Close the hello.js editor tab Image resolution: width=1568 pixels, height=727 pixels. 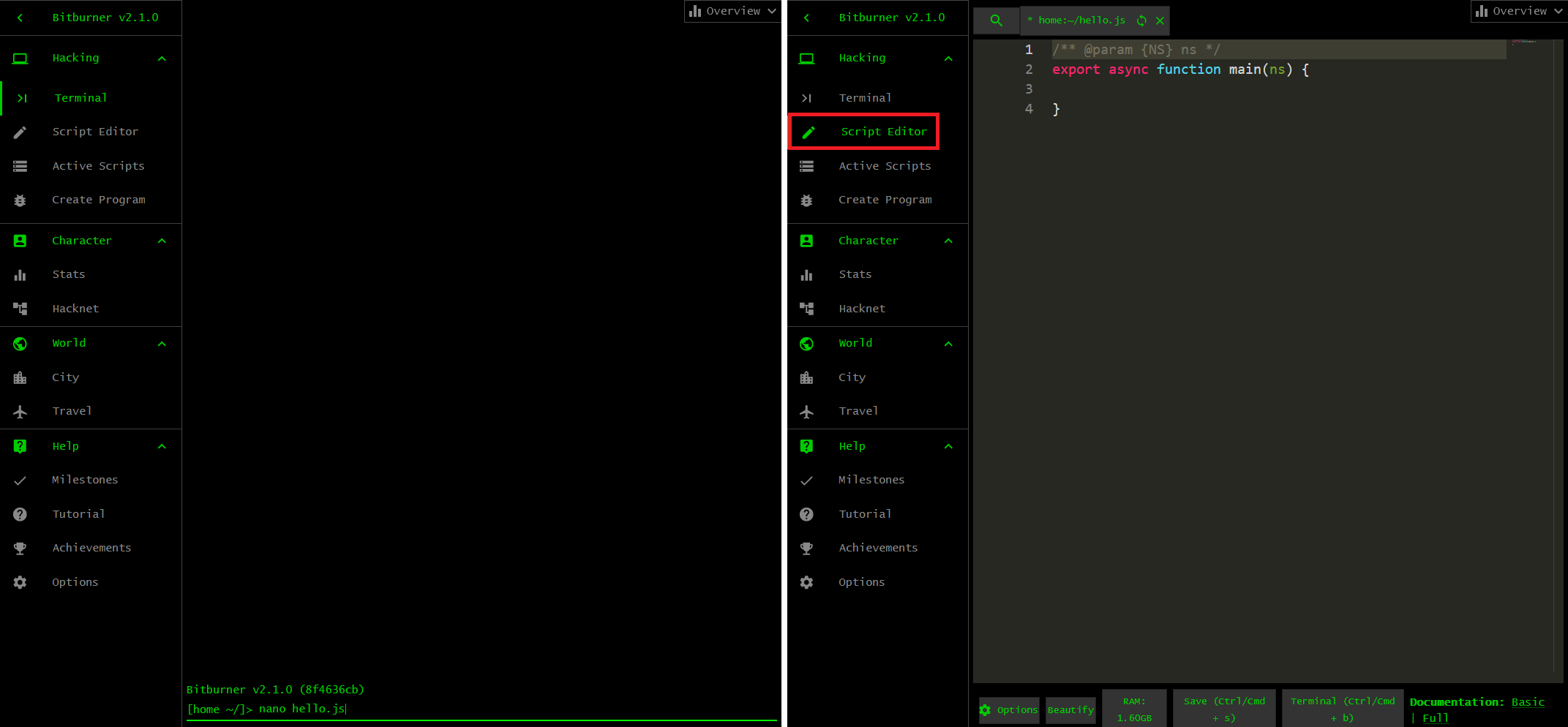click(x=1160, y=20)
